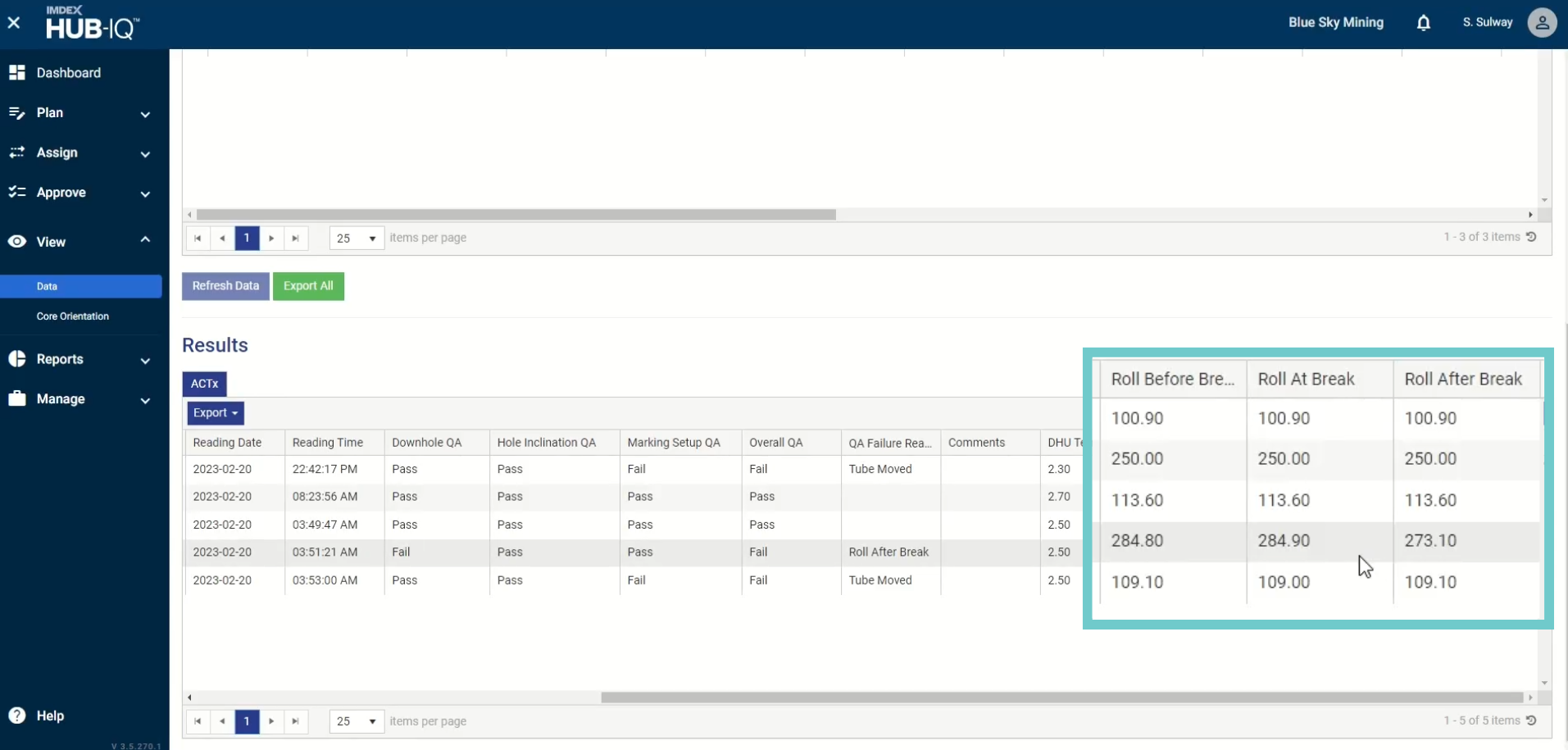Image resolution: width=1568 pixels, height=750 pixels.
Task: Click the results grid horizontal scrollbar thumb
Action: tap(1062, 698)
